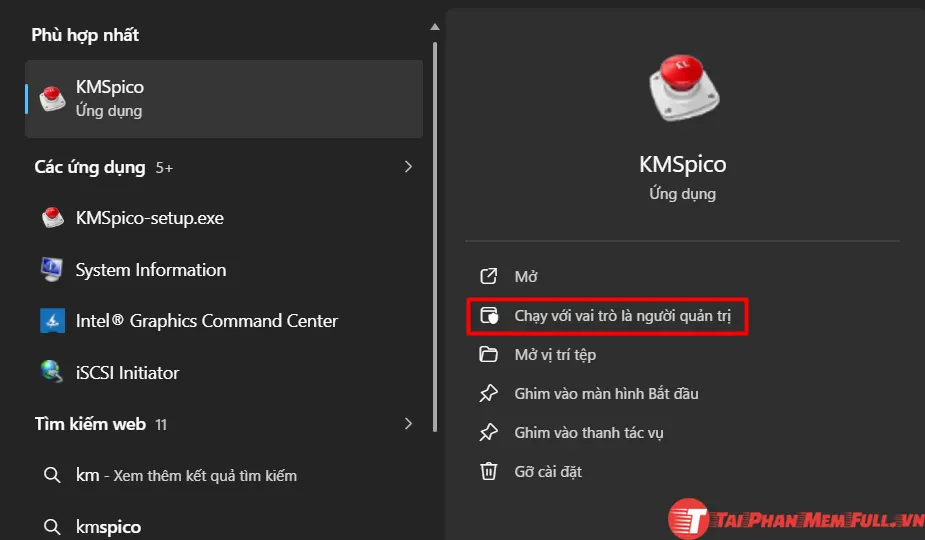Select the km web search suggestion

[x=224, y=475]
